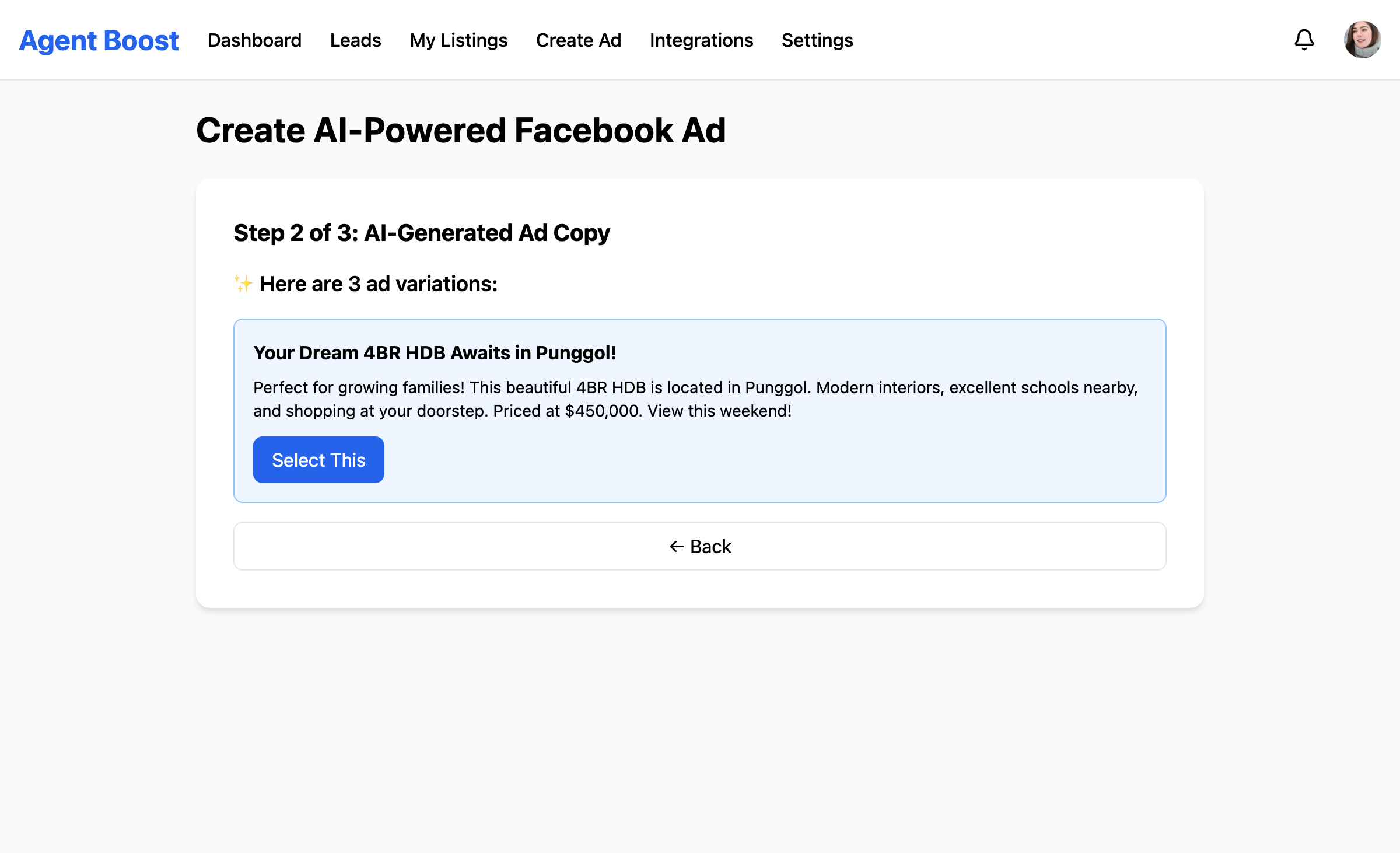Click the left arrow in Back

pos(676,546)
